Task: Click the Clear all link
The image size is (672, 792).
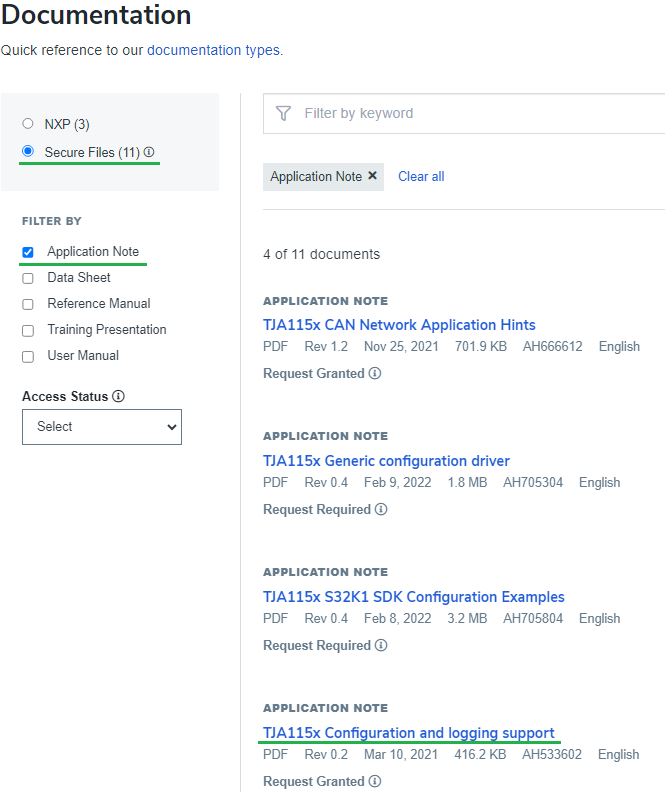Action: coord(421,176)
